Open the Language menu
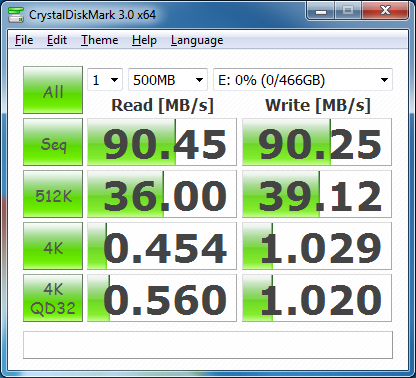This screenshot has height=378, width=416. [x=197, y=40]
